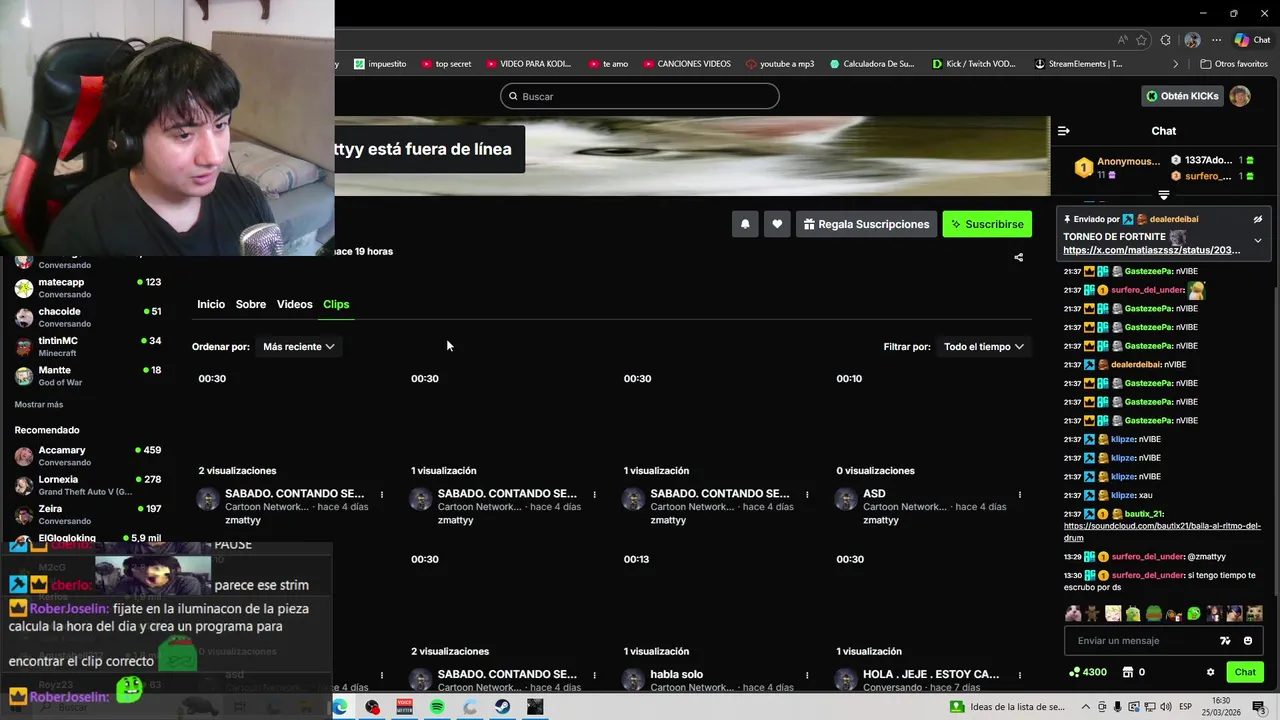Open matecapp channel in sidebar
This screenshot has width=1280, height=720.
tap(88, 288)
